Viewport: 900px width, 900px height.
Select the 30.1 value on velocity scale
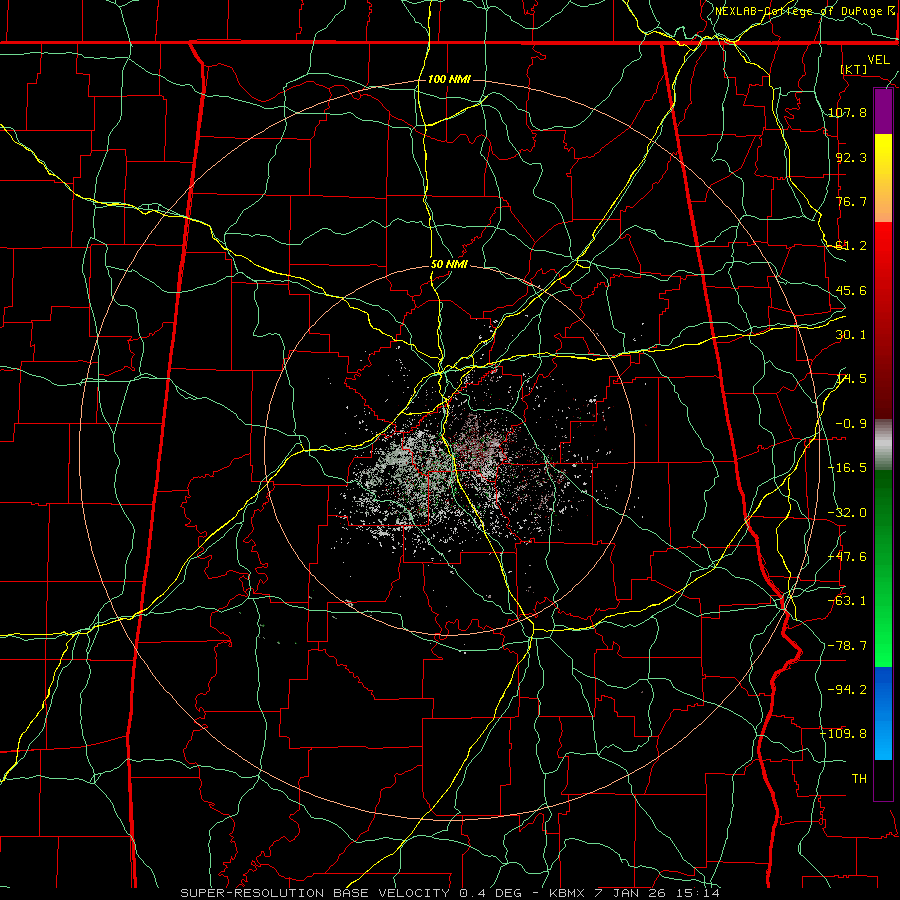click(851, 335)
